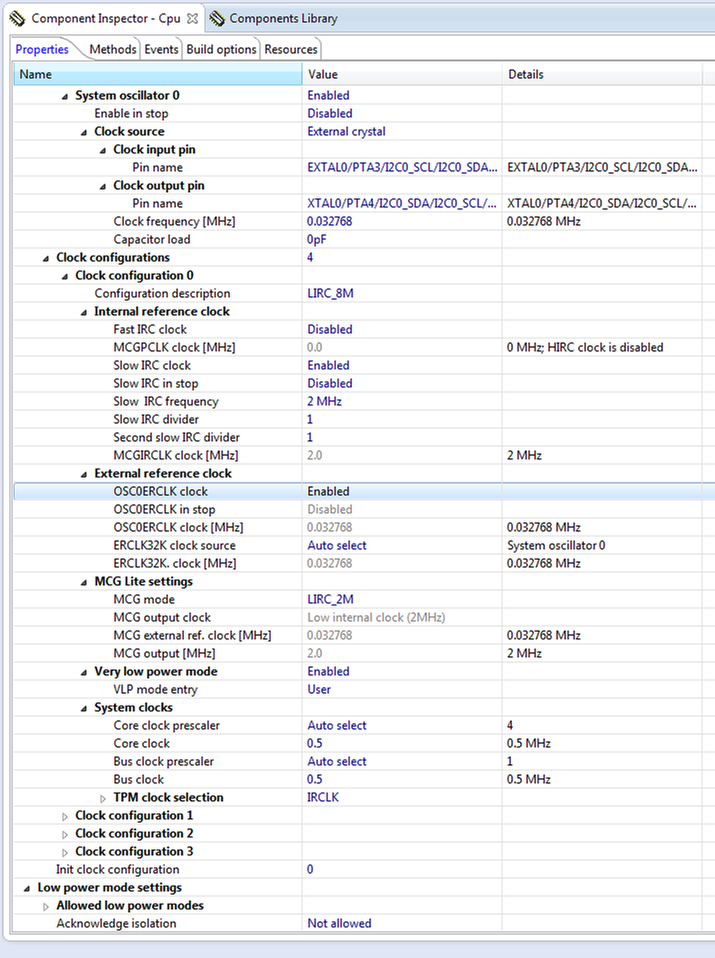The image size is (715, 958).
Task: Collapse the Internal reference clock group
Action: coord(84,312)
